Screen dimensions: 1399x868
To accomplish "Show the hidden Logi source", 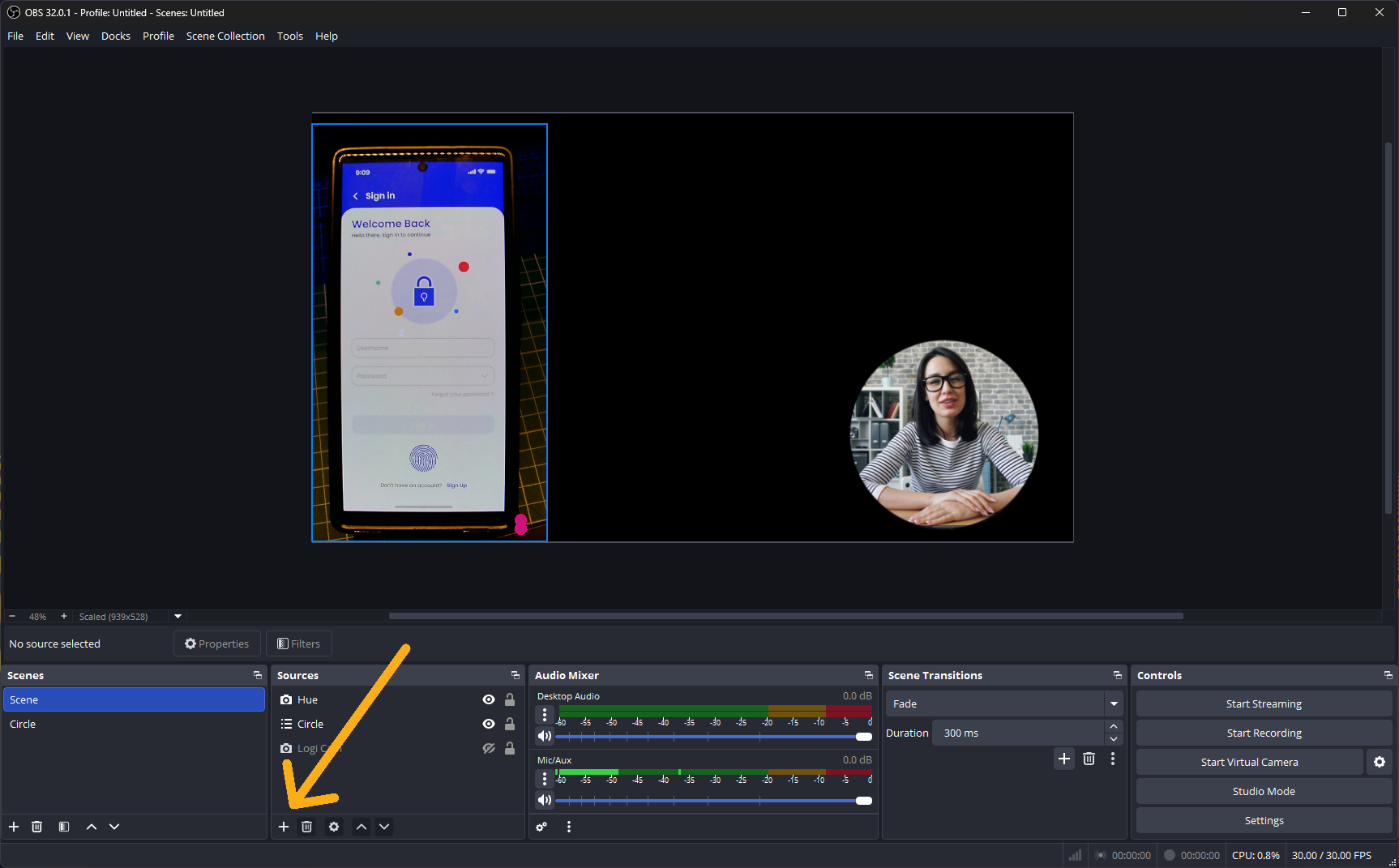I will tap(489, 748).
